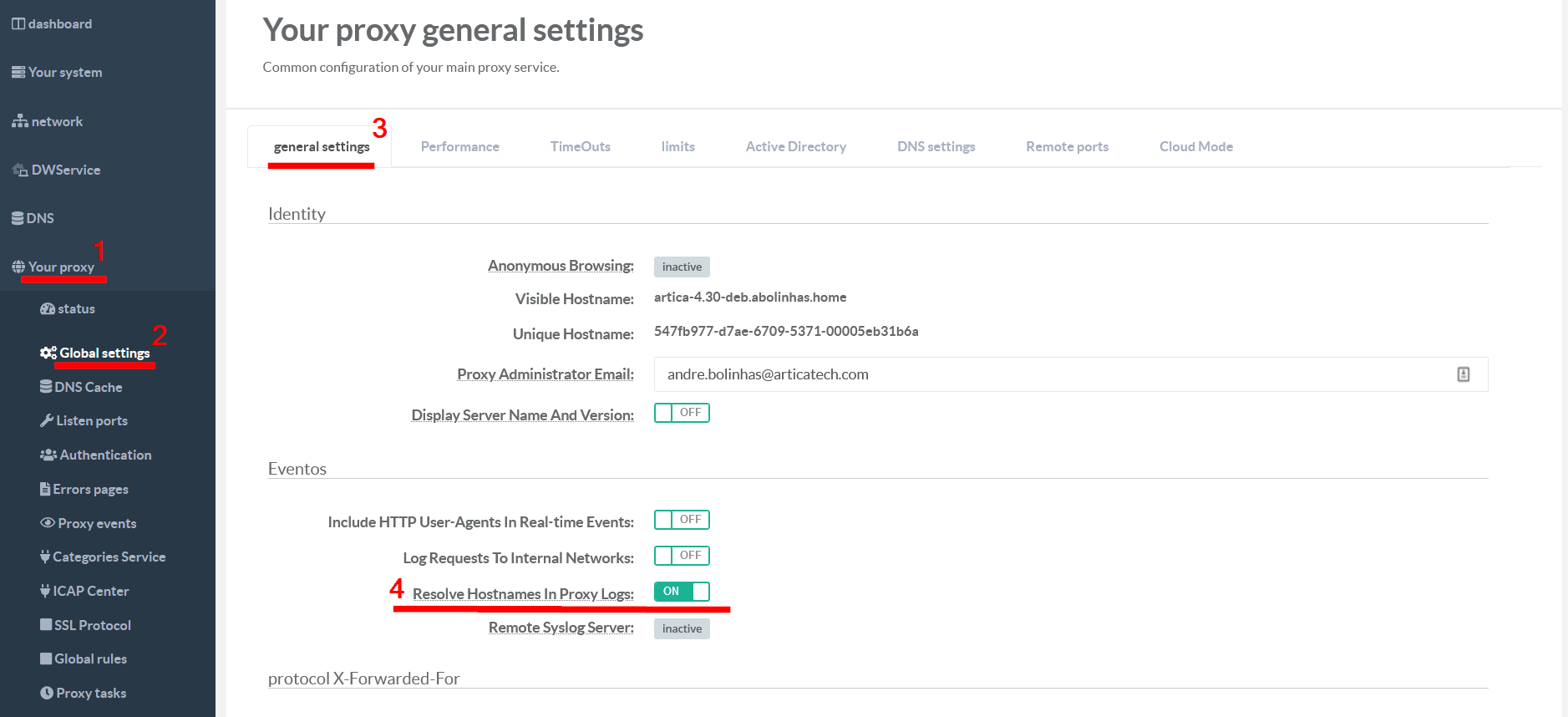Click the dashboard icon in sidebar
The width and height of the screenshot is (1568, 717).
[x=18, y=24]
